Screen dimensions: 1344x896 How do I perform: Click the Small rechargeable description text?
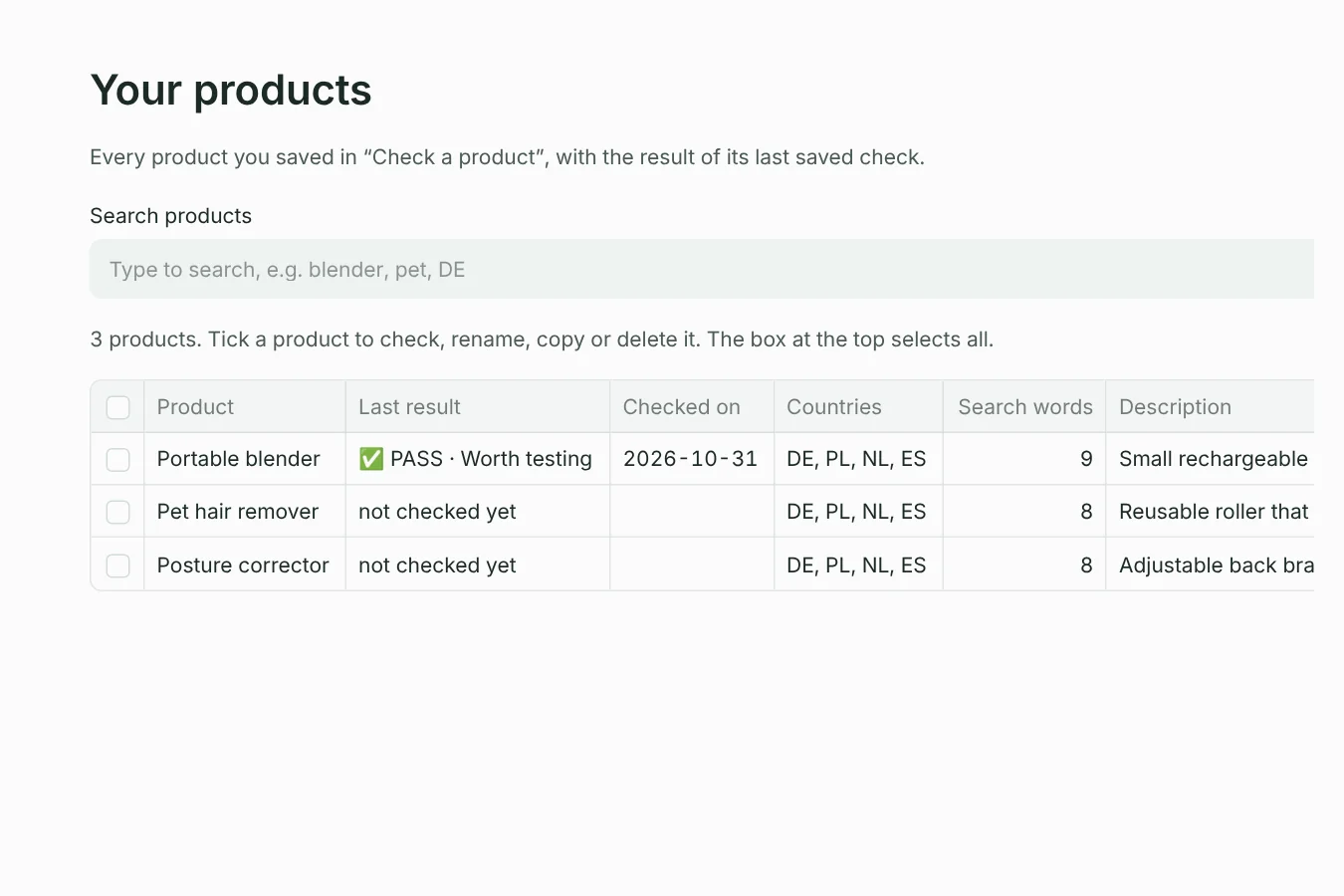point(1214,459)
